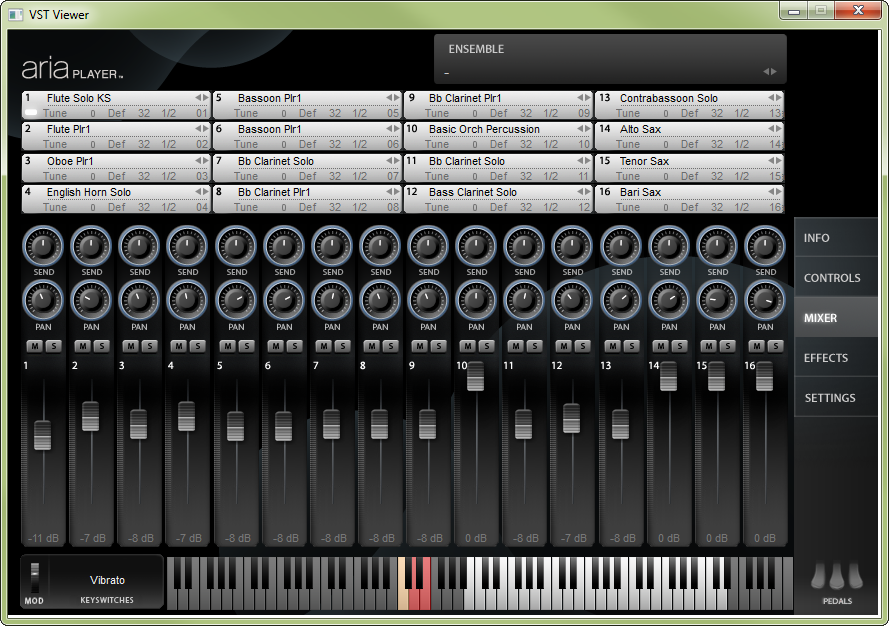Mute mixer channel 4
The image size is (889, 626).
click(x=179, y=346)
